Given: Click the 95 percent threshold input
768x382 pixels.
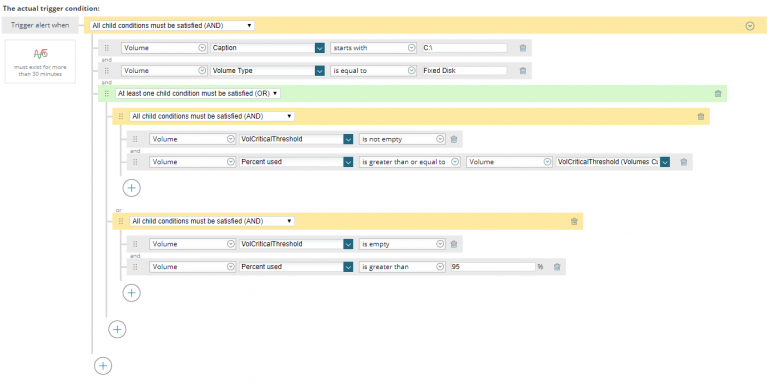Looking at the screenshot, I should click(x=493, y=267).
